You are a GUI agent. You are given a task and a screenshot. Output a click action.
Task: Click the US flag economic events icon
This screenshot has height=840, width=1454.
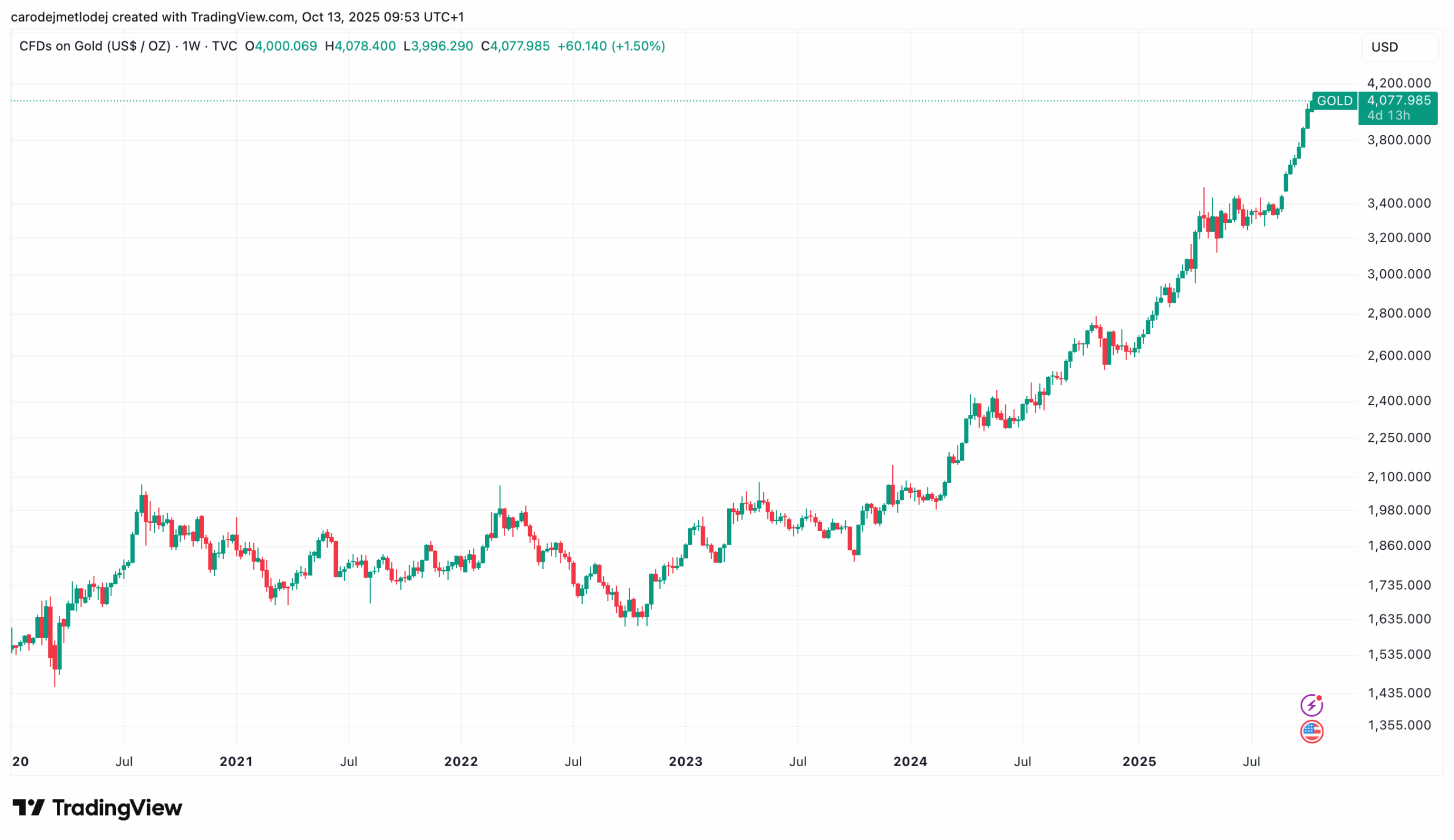[1311, 732]
